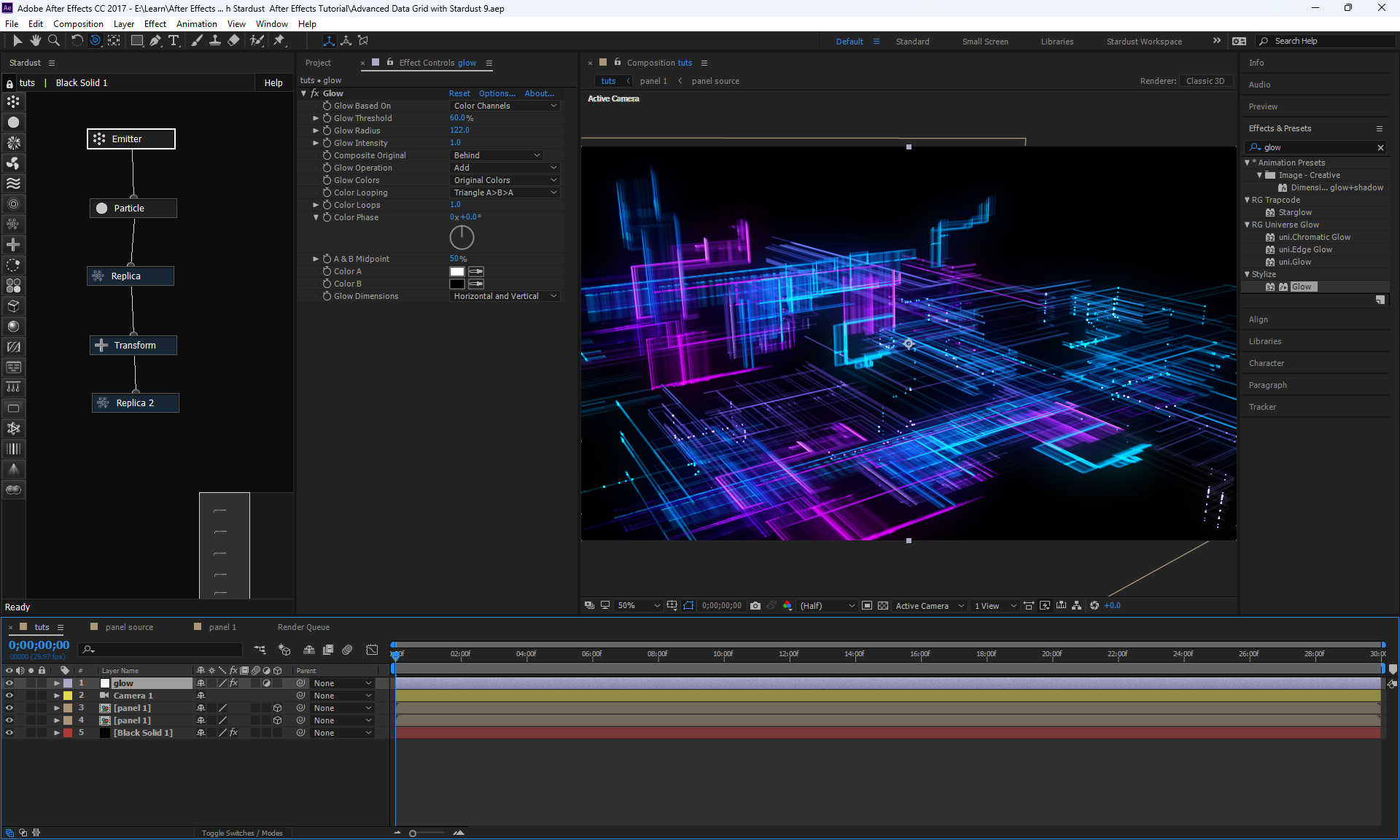
Task: Open Glow Based On dropdown
Action: coord(505,106)
